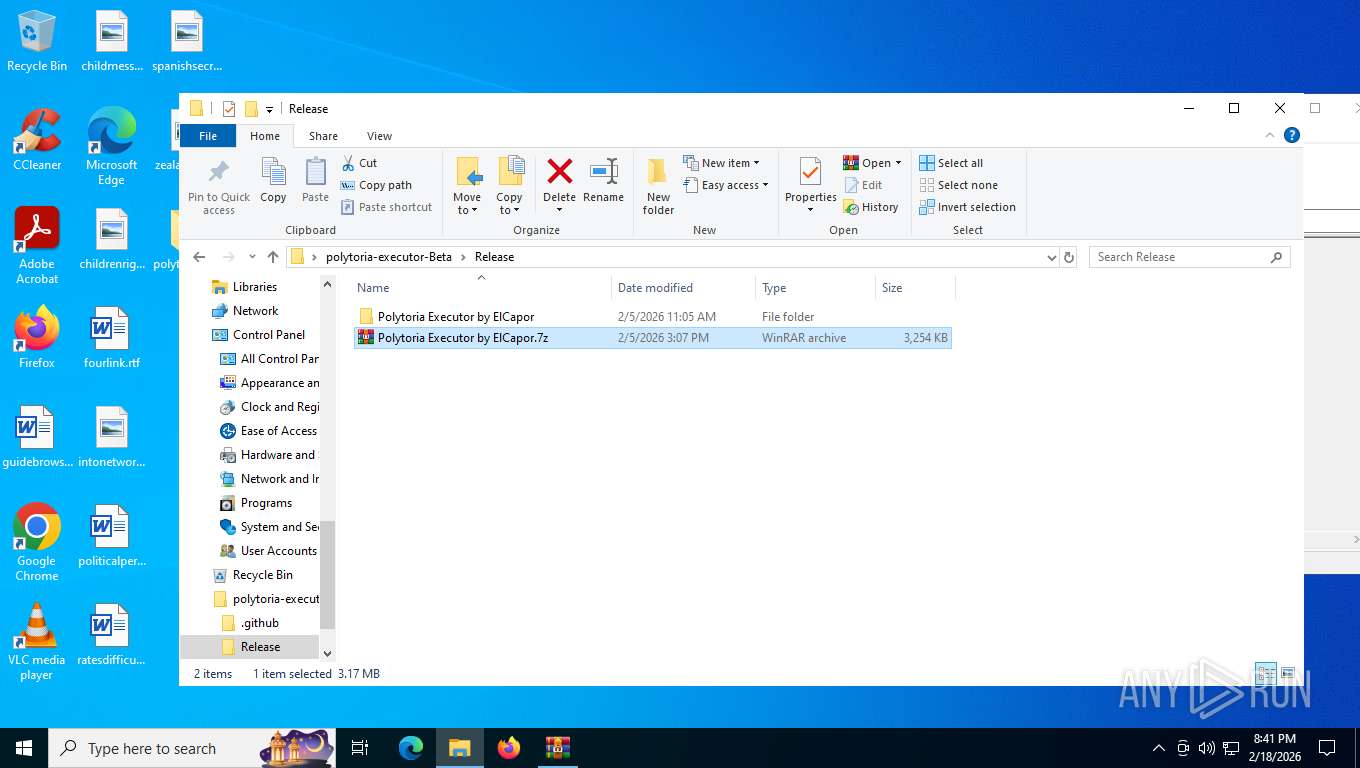Click polytoria-executor-Beta in address path
This screenshot has width=1360, height=768.
click(389, 257)
